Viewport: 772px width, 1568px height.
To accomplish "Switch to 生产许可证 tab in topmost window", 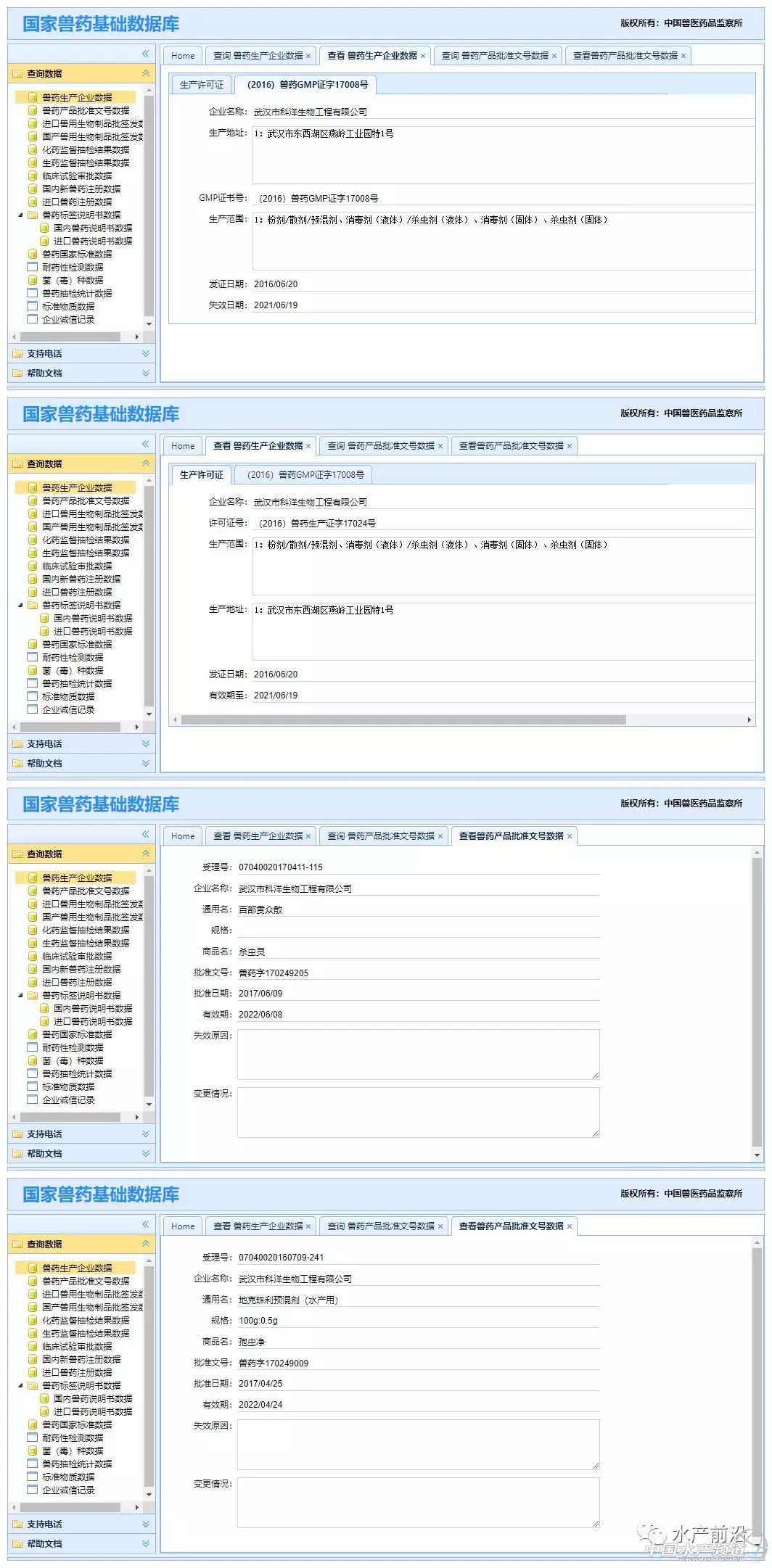I will coord(202,85).
